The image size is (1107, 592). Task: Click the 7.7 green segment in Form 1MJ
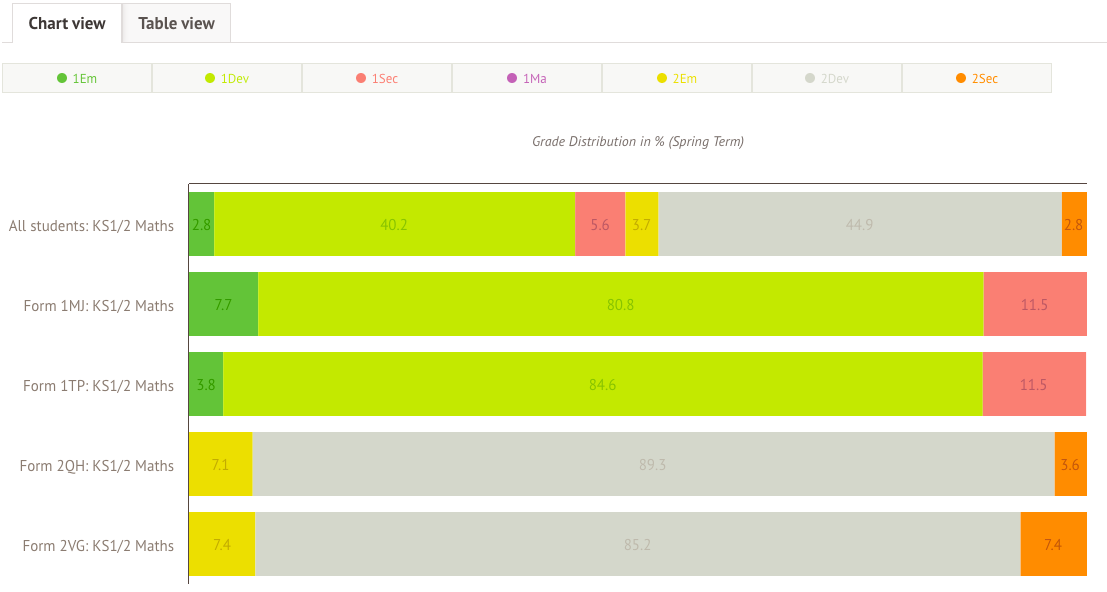tap(223, 304)
